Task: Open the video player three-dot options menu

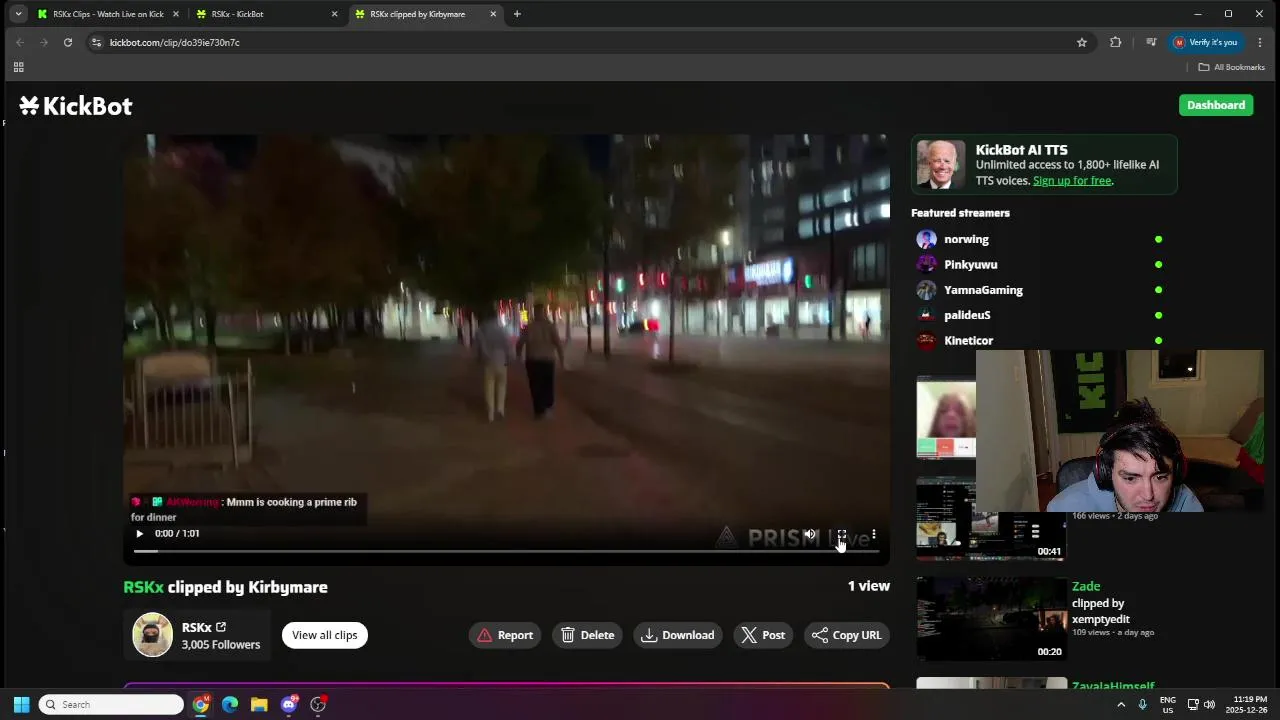Action: click(873, 534)
